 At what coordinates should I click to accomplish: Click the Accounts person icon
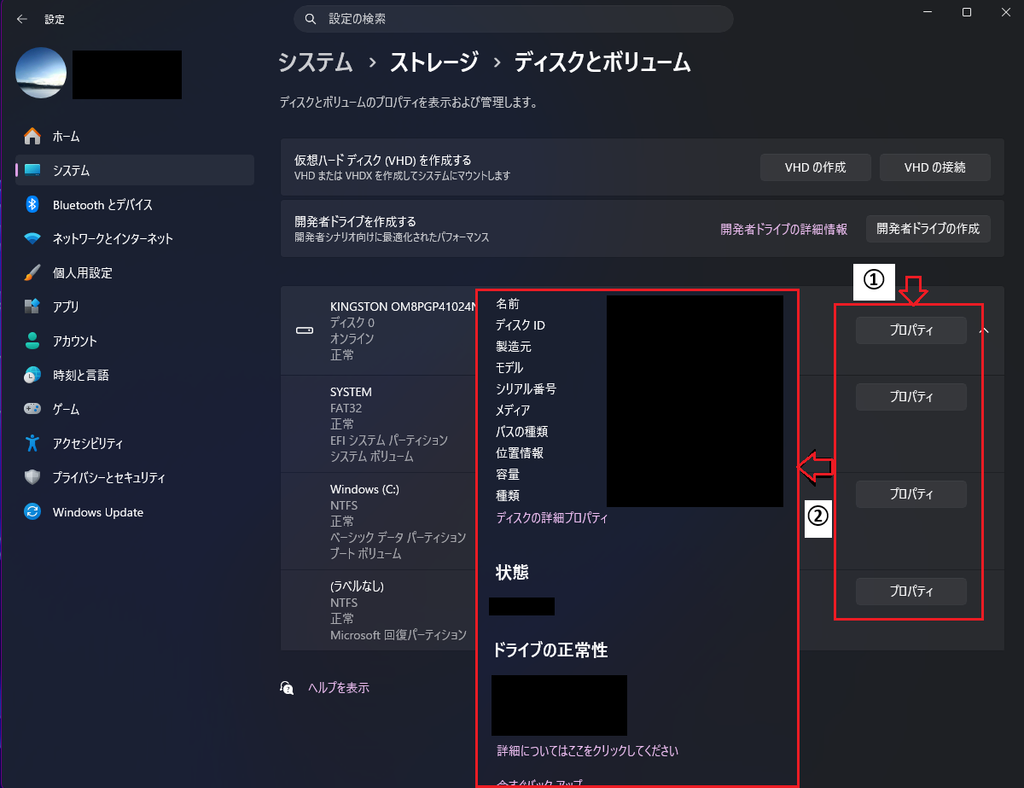pos(32,340)
